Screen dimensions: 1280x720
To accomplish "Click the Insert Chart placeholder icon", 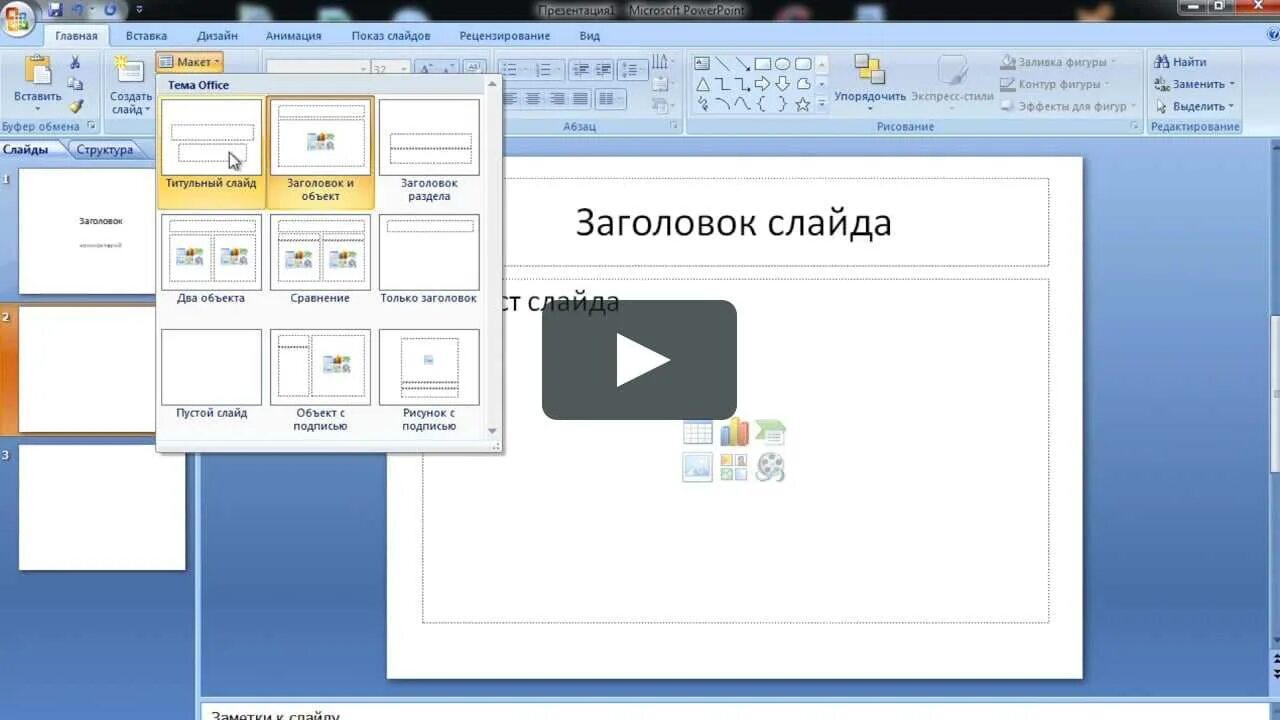I will tap(734, 433).
